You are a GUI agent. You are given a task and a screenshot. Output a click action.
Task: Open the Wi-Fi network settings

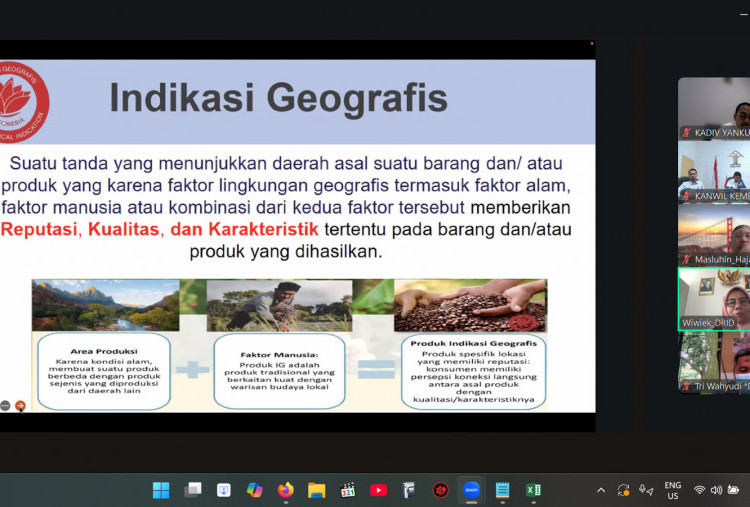point(699,490)
